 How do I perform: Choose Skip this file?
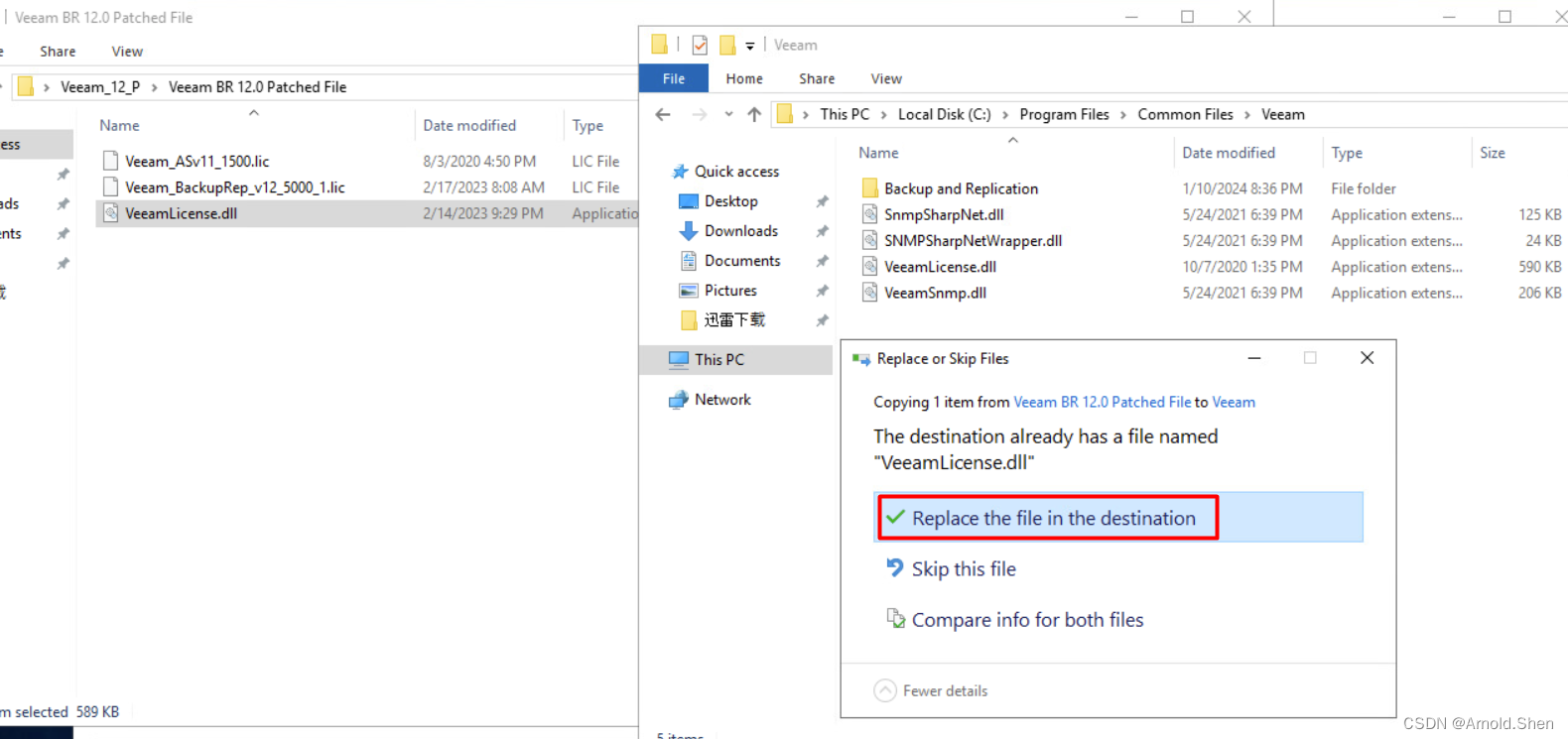point(964,569)
